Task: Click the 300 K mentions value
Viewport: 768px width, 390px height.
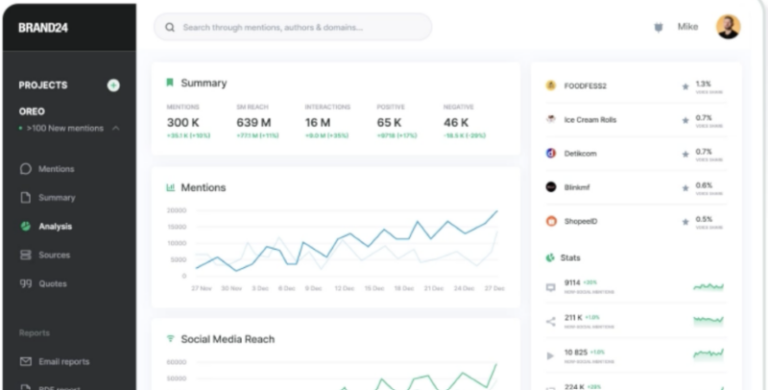Action: [183, 122]
